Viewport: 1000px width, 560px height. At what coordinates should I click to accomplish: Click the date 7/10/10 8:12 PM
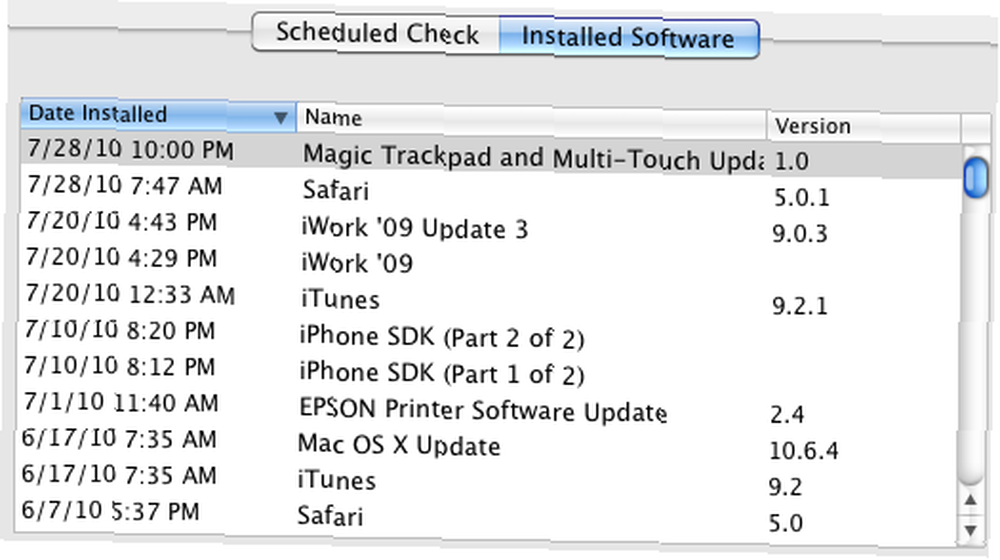click(120, 367)
